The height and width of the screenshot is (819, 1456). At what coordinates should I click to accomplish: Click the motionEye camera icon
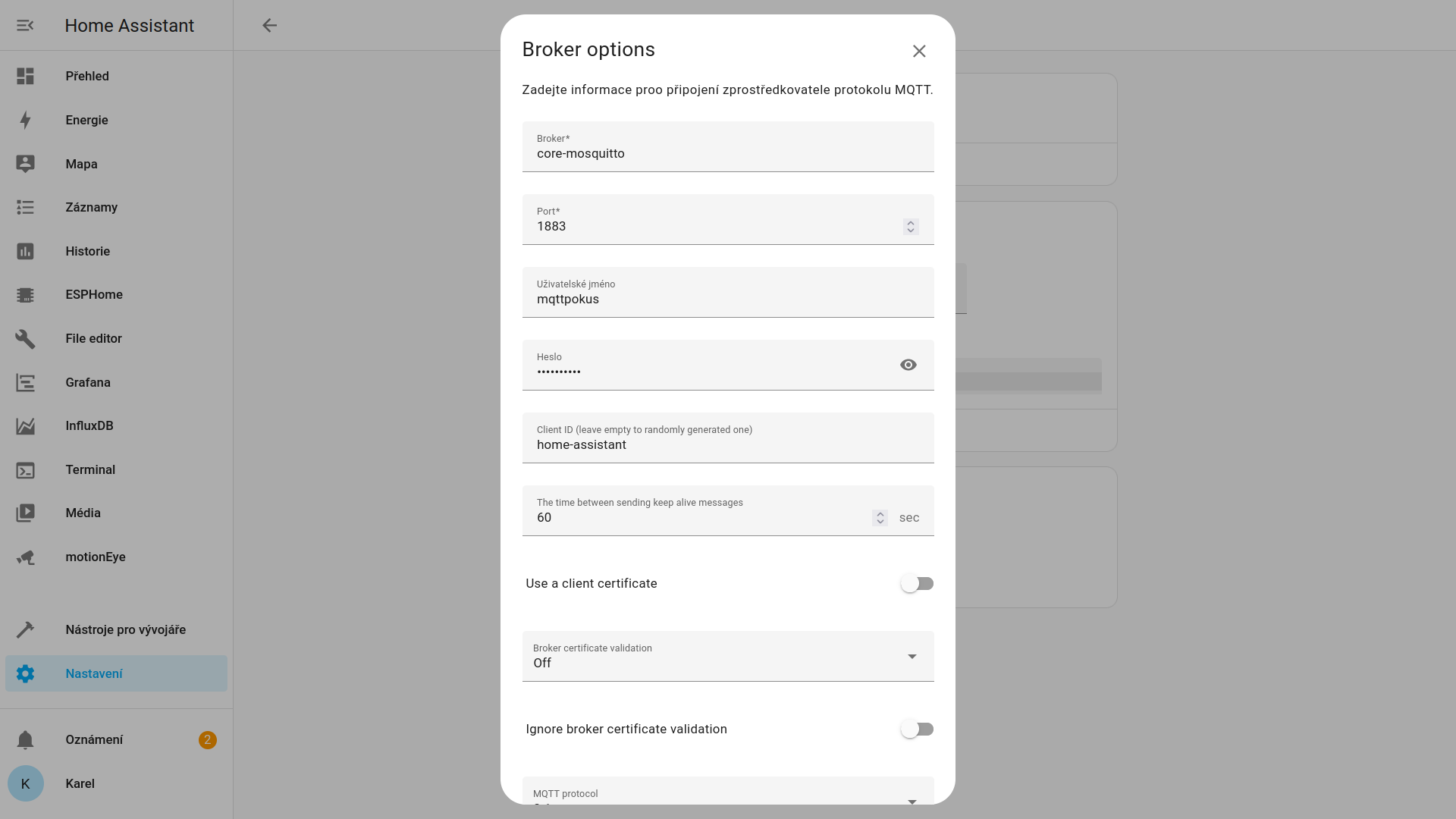[x=25, y=557]
